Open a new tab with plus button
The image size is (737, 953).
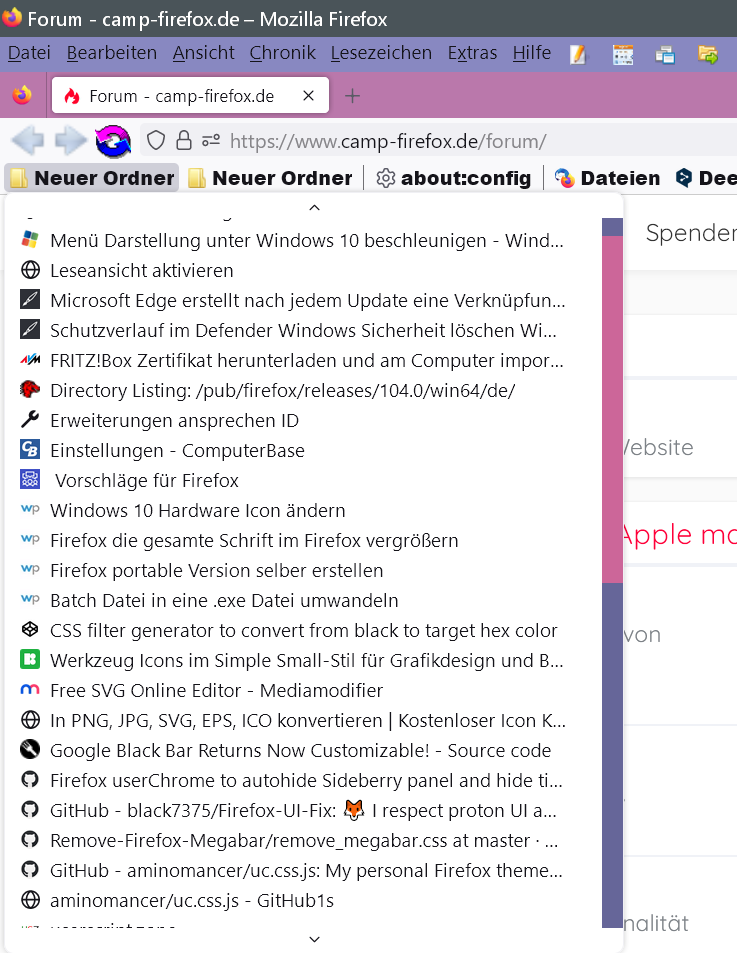click(352, 95)
